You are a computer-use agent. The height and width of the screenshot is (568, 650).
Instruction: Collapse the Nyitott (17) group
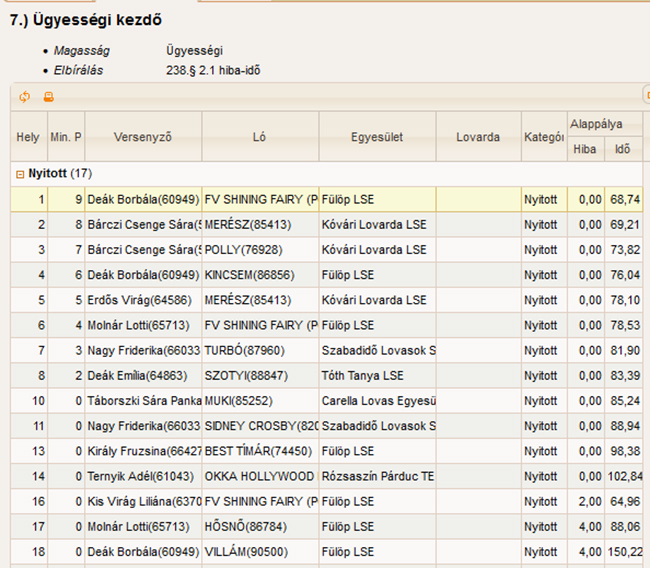tap(20, 173)
